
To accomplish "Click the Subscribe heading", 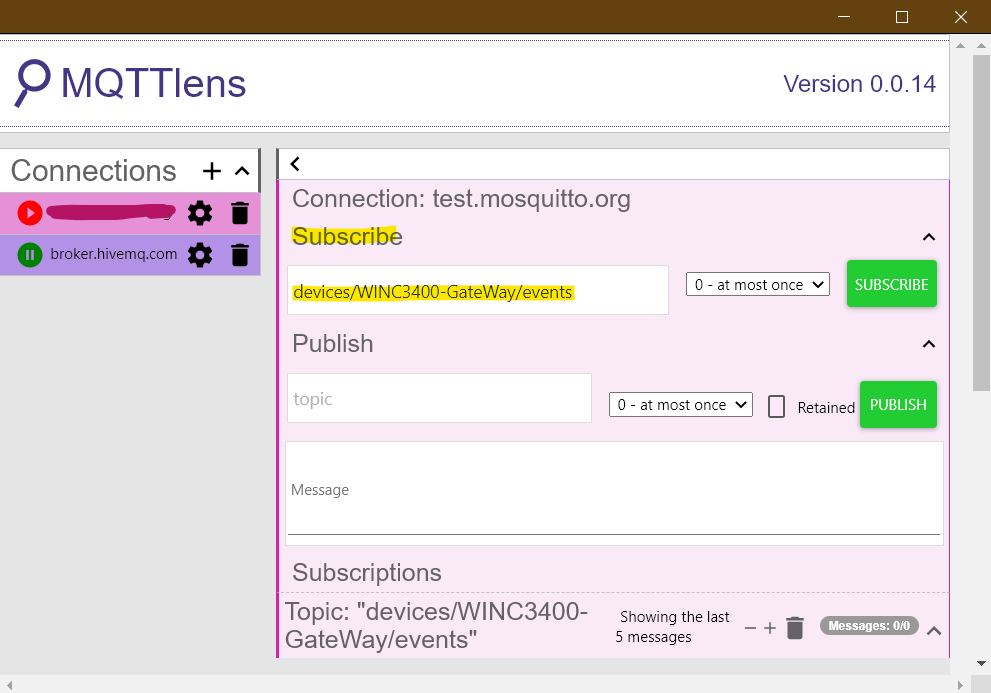I will [347, 236].
